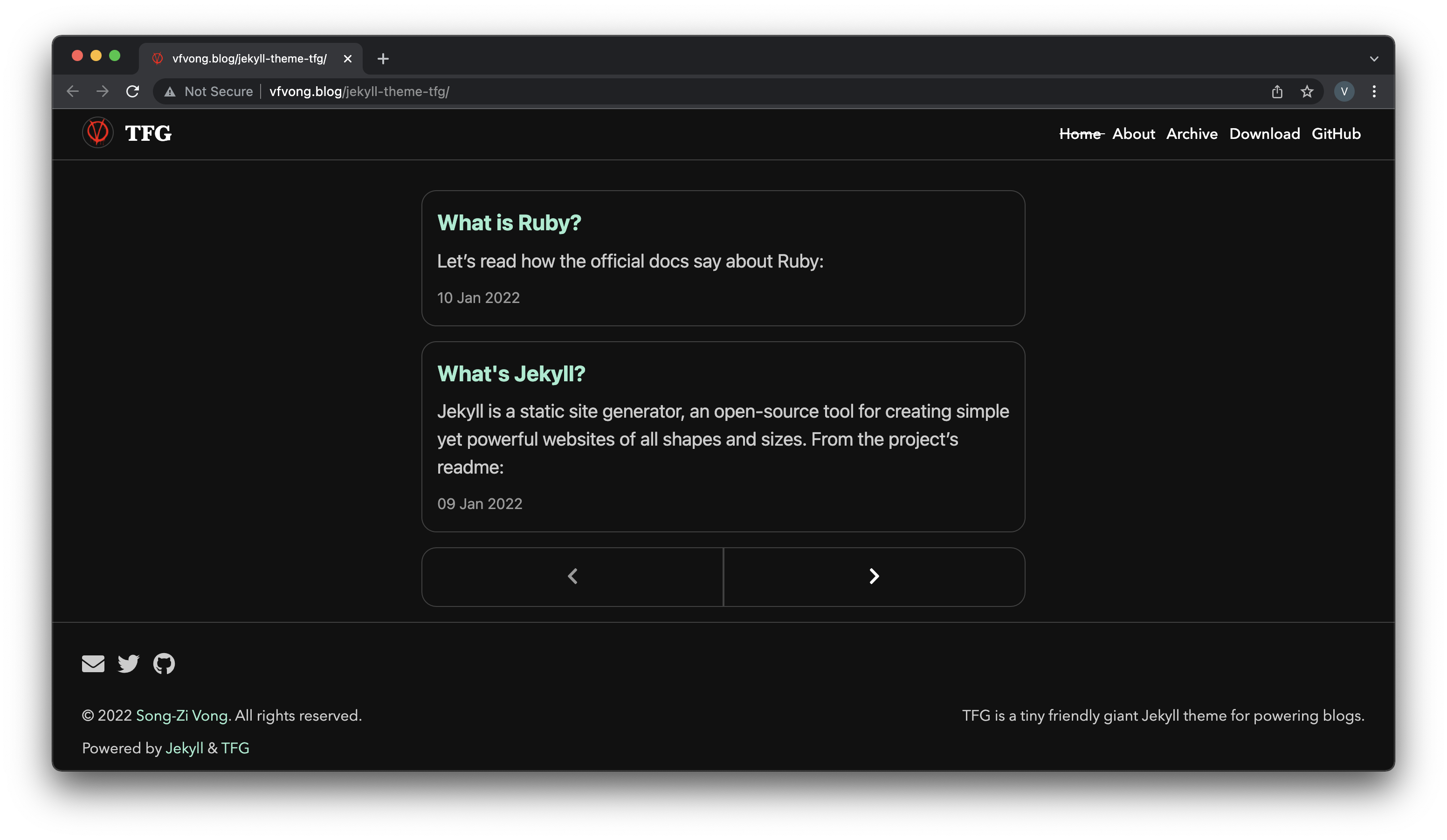
Task: Click the right pagination chevron
Action: pyautogui.click(x=874, y=576)
